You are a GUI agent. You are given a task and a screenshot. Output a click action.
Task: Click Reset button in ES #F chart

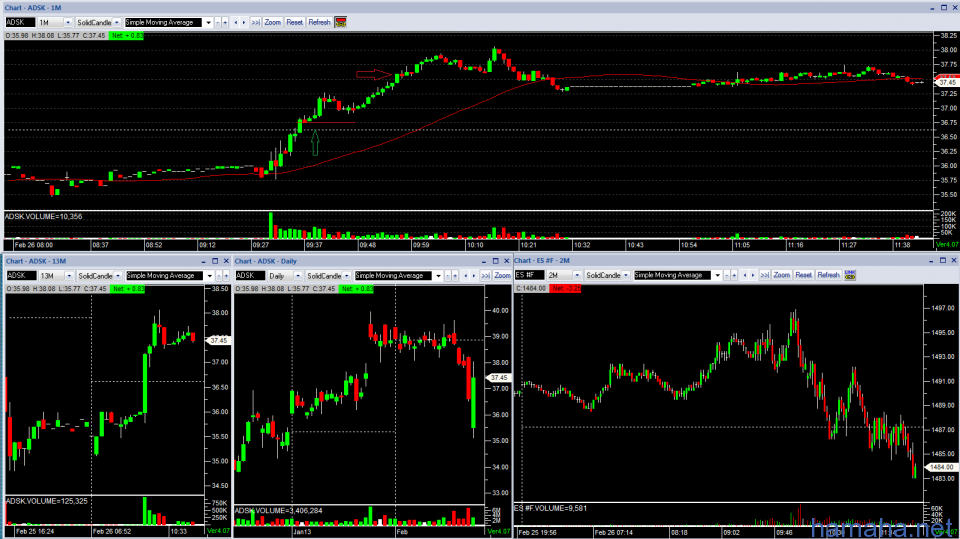[803, 275]
